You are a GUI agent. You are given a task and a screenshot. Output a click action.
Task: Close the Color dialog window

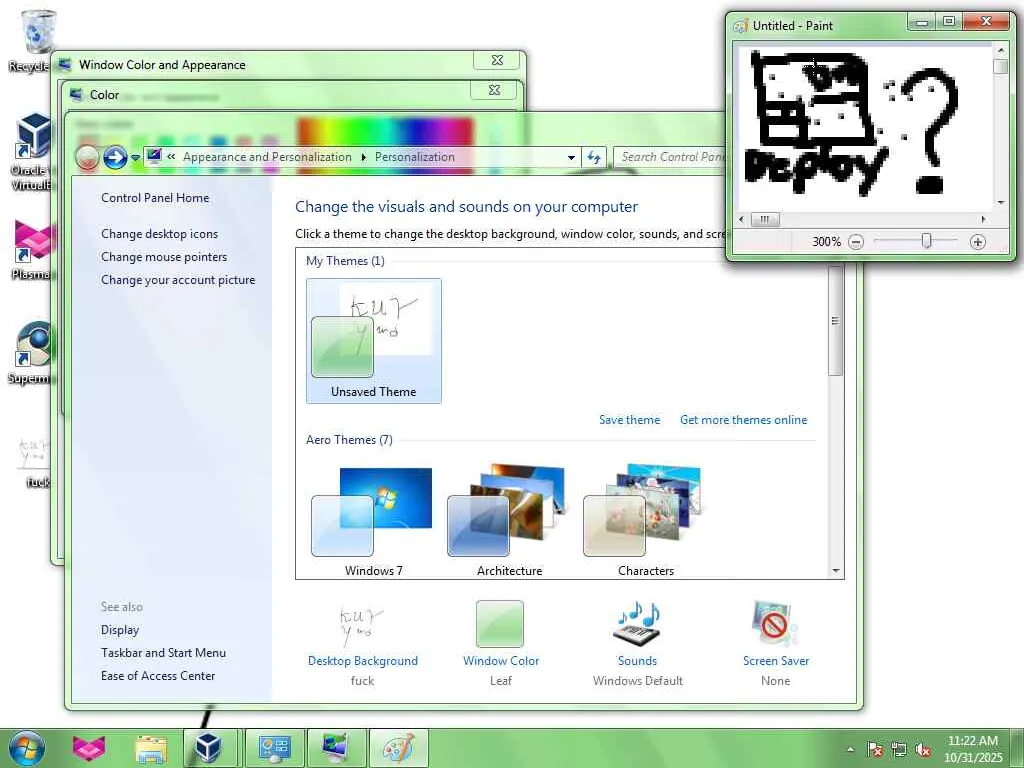[494, 90]
